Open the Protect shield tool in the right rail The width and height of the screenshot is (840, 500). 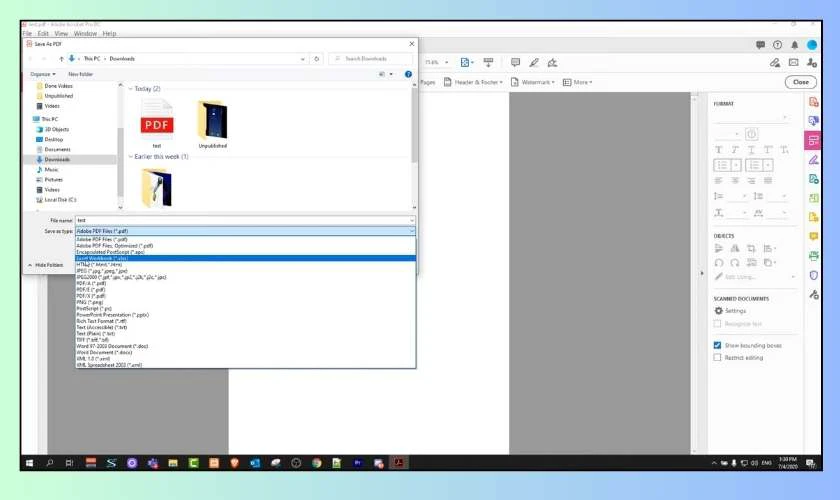[813, 275]
